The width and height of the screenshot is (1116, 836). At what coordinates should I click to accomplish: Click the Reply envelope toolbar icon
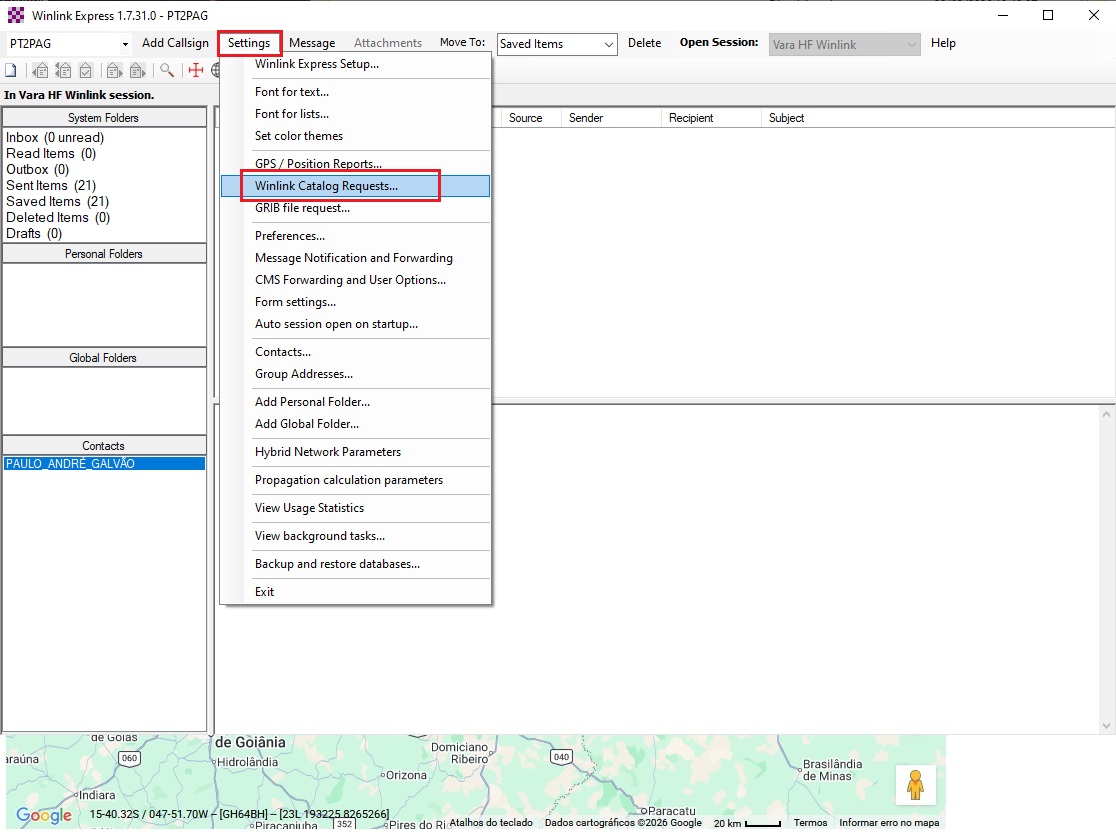40,70
